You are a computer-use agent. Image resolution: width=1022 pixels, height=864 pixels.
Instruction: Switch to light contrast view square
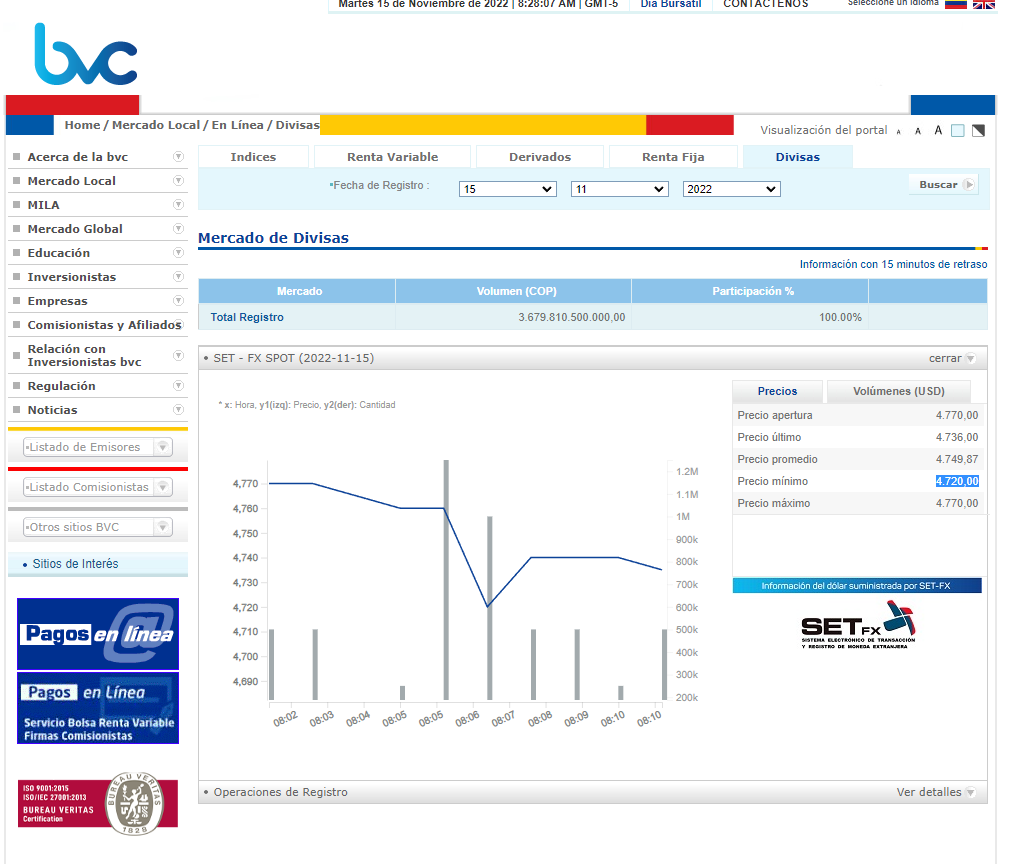pyautogui.click(x=957, y=130)
